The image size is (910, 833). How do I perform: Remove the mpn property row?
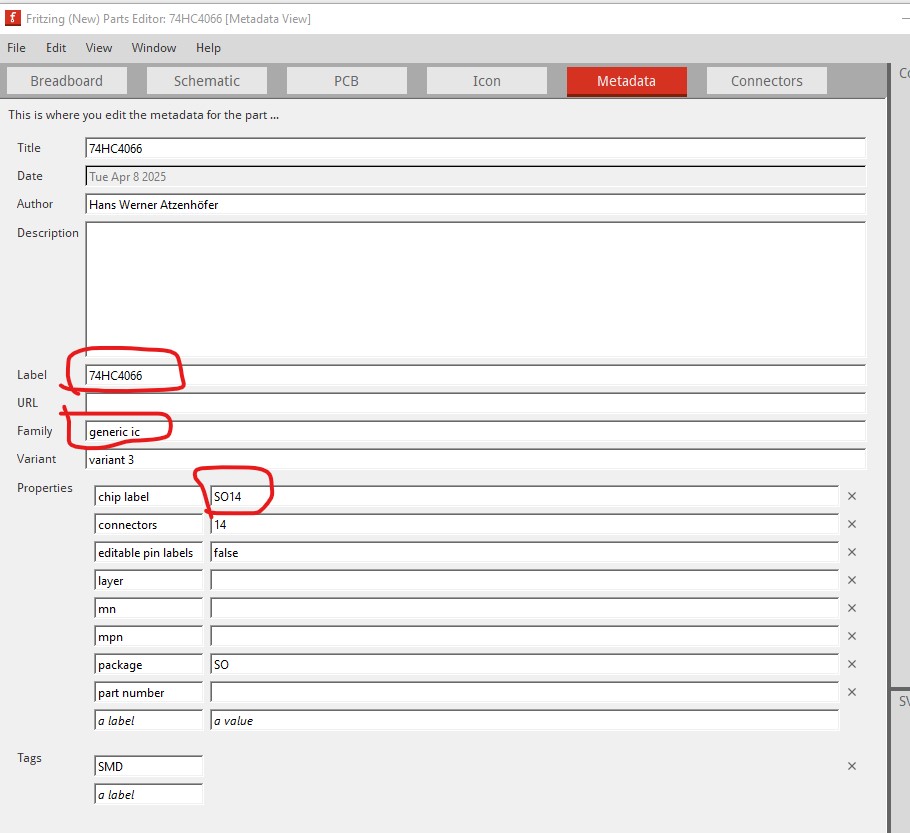point(851,636)
